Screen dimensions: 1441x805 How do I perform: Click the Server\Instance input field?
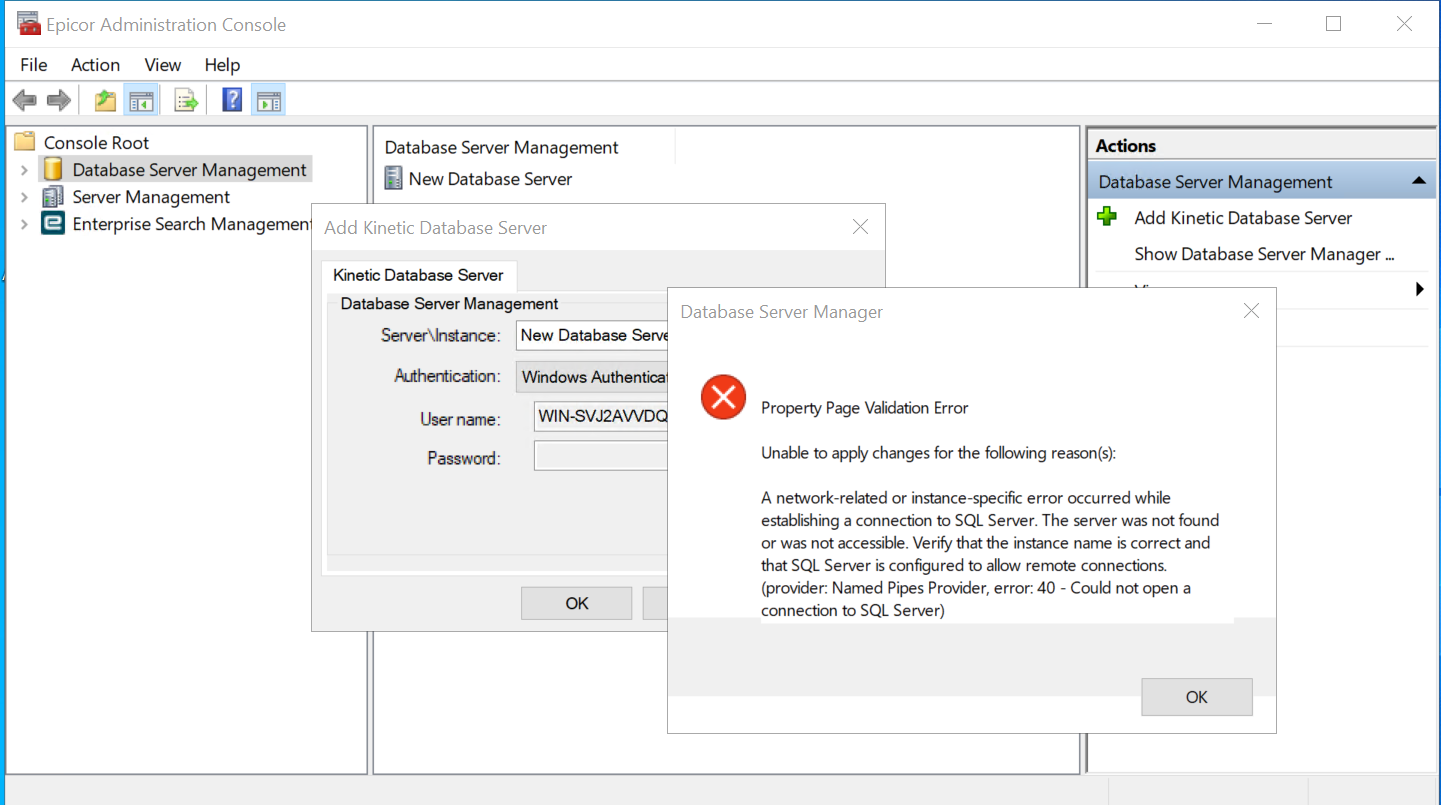[593, 335]
